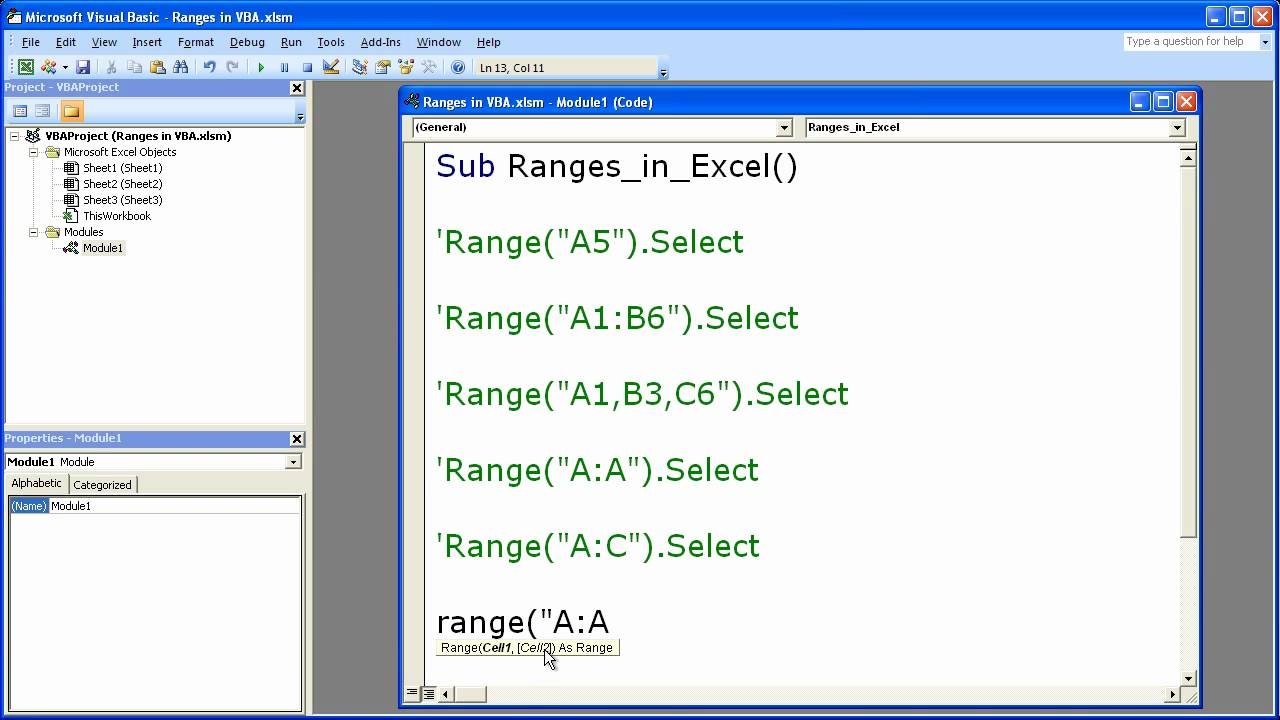Click the horizontal scrollbar right arrow in code window
The height and width of the screenshot is (720, 1280).
coord(1172,693)
